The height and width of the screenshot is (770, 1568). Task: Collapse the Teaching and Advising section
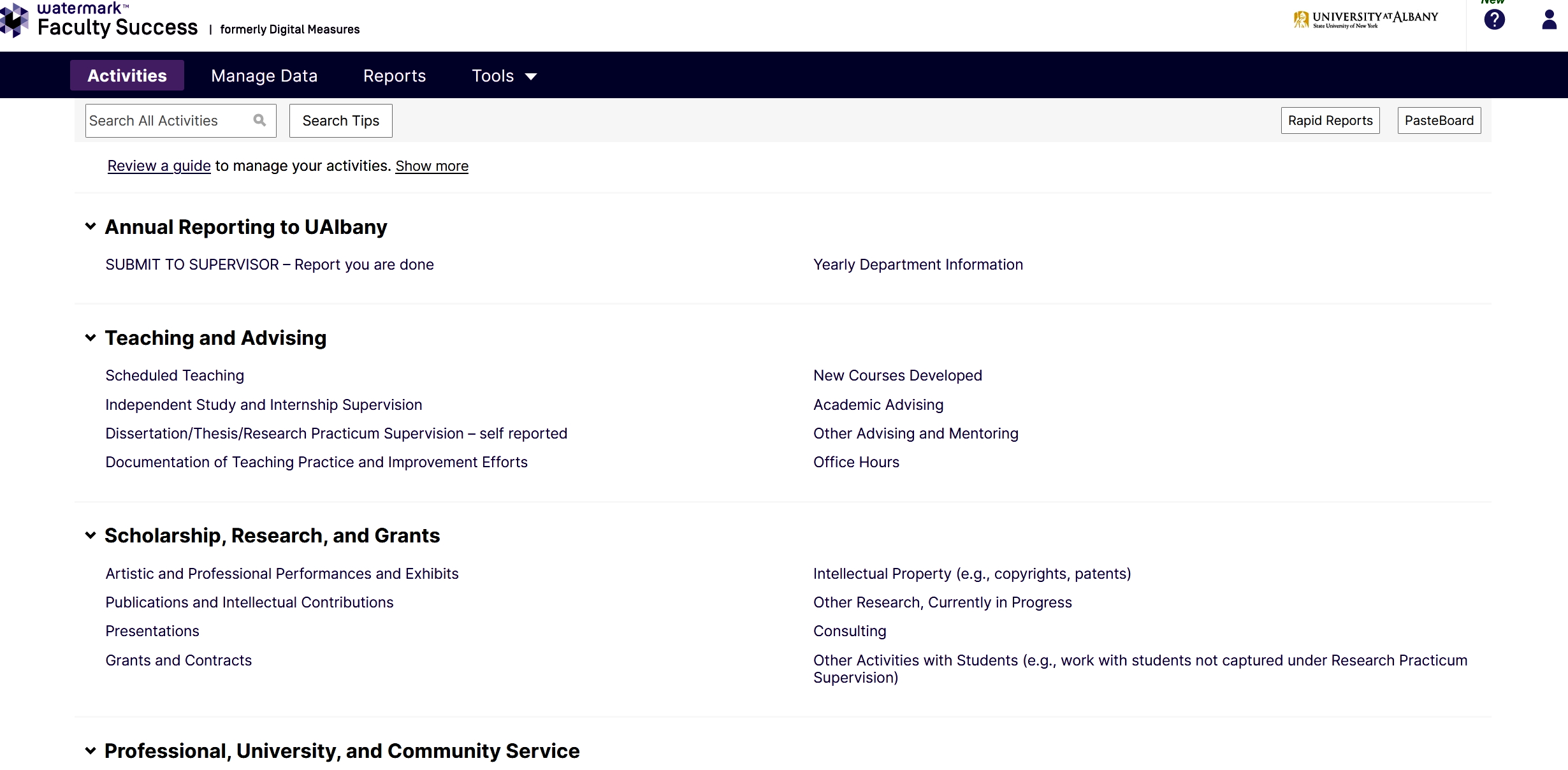click(x=91, y=338)
